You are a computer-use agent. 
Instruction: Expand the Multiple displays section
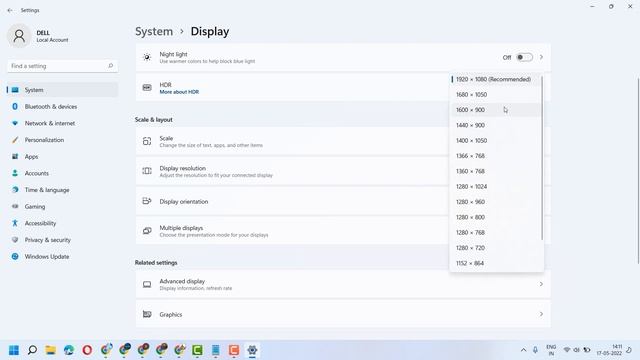[x=343, y=231]
